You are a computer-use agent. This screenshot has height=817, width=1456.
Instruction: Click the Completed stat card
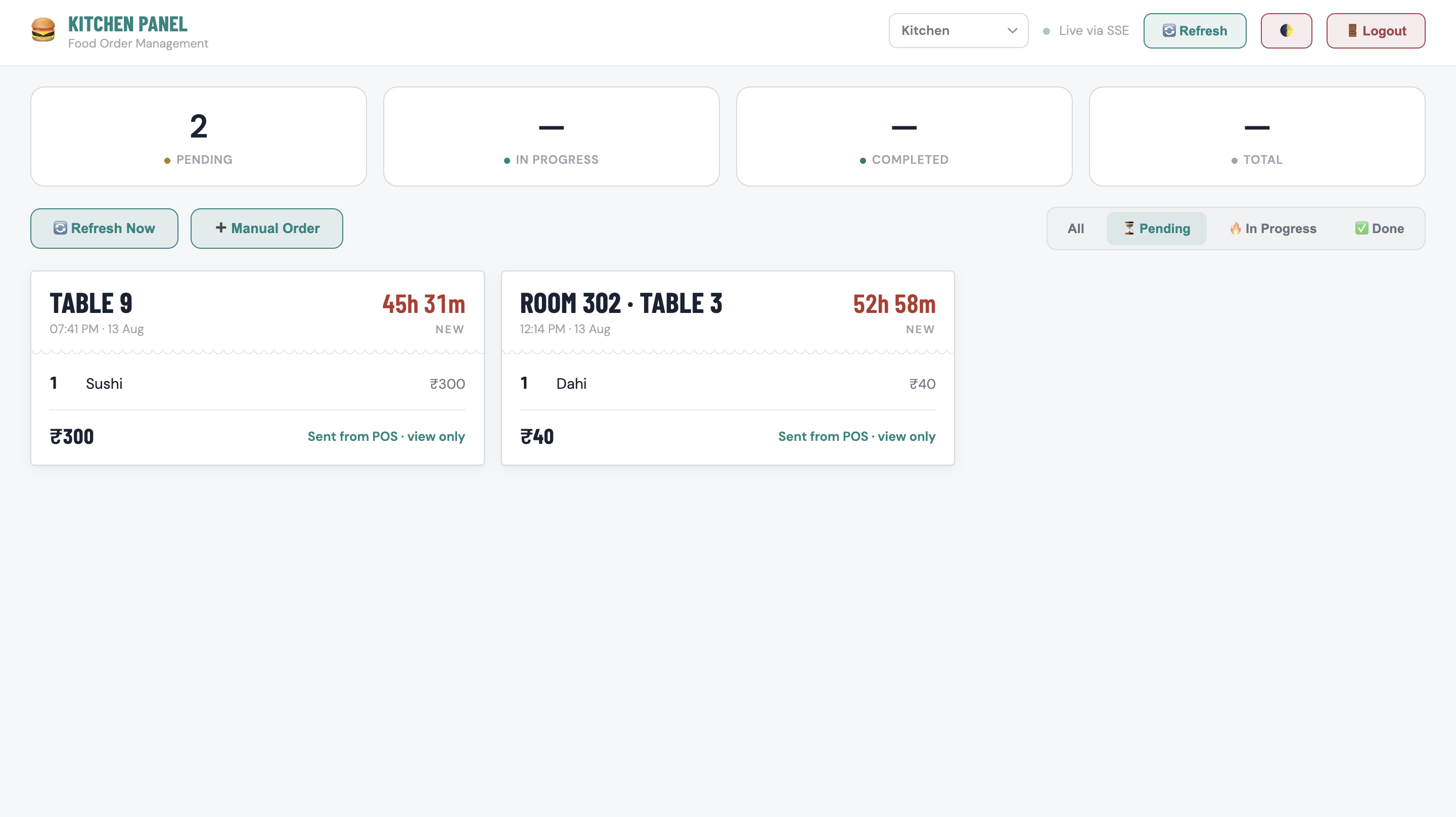904,137
